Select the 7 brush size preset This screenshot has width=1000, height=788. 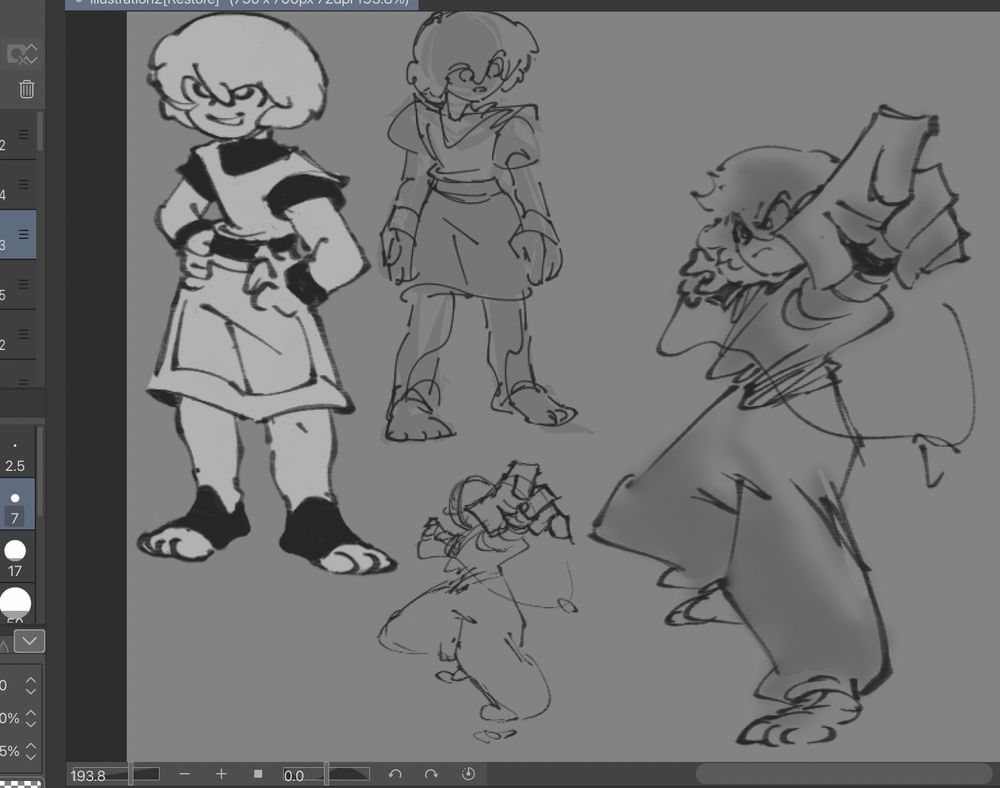15,505
